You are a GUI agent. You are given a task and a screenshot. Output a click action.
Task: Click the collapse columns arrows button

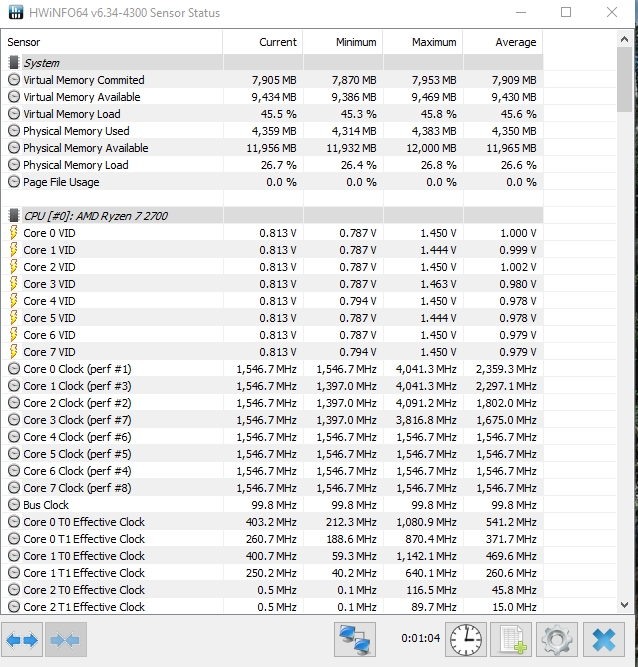pos(66,640)
